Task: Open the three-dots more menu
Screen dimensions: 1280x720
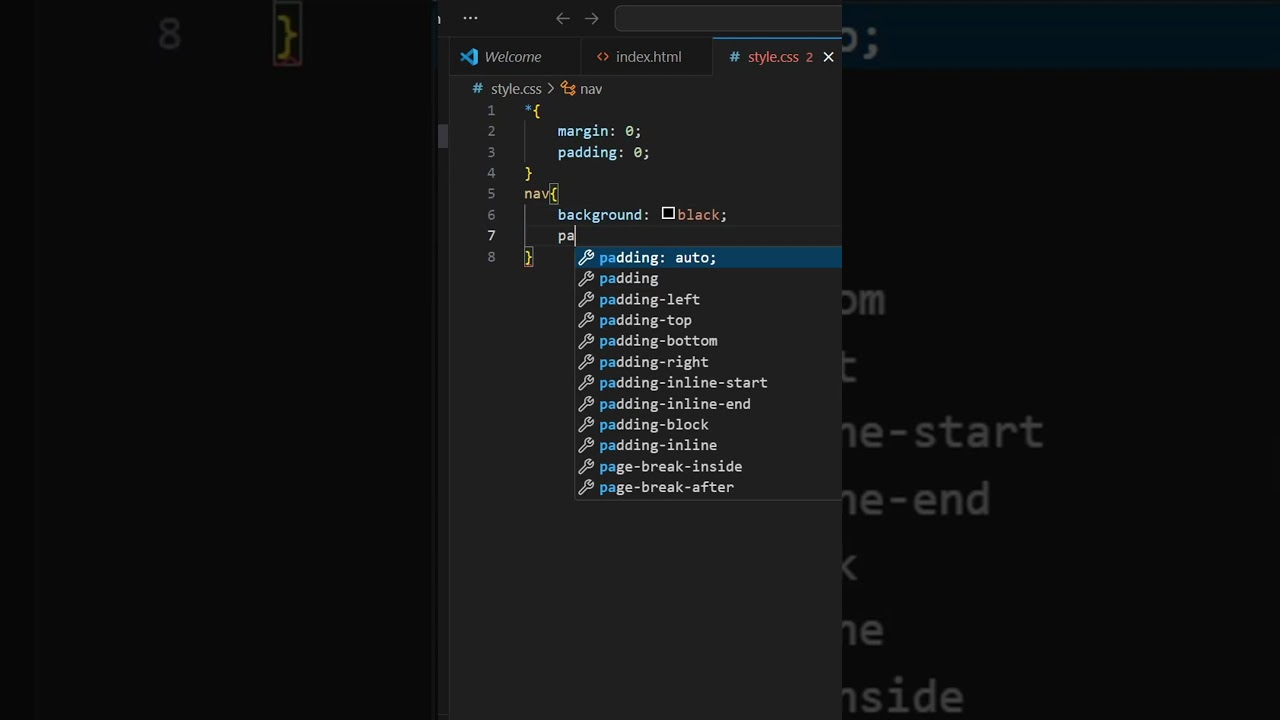Action: pos(470,18)
